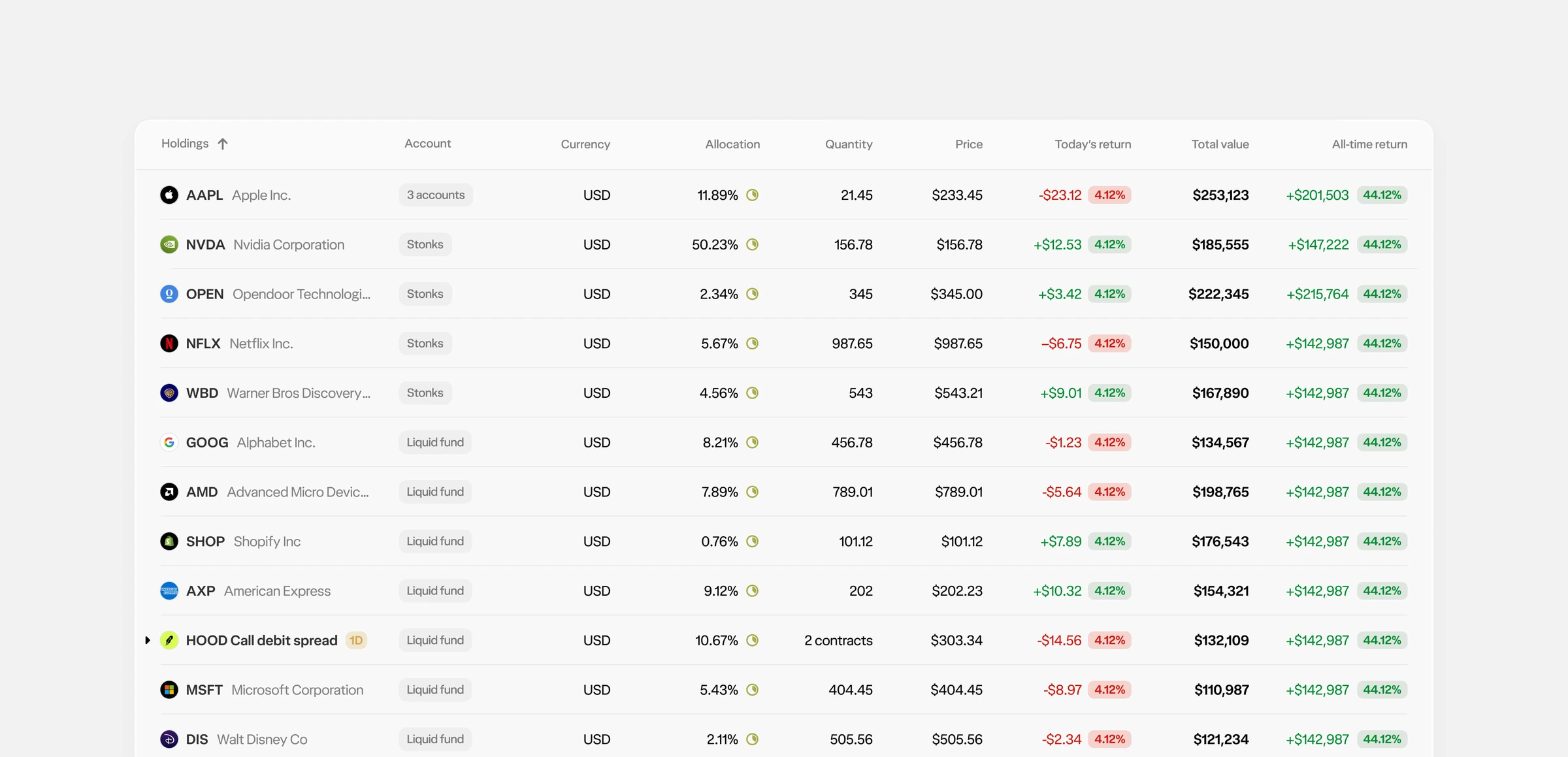Open the 'Shopify Inc' holding name
1568x757 pixels.
tap(267, 541)
